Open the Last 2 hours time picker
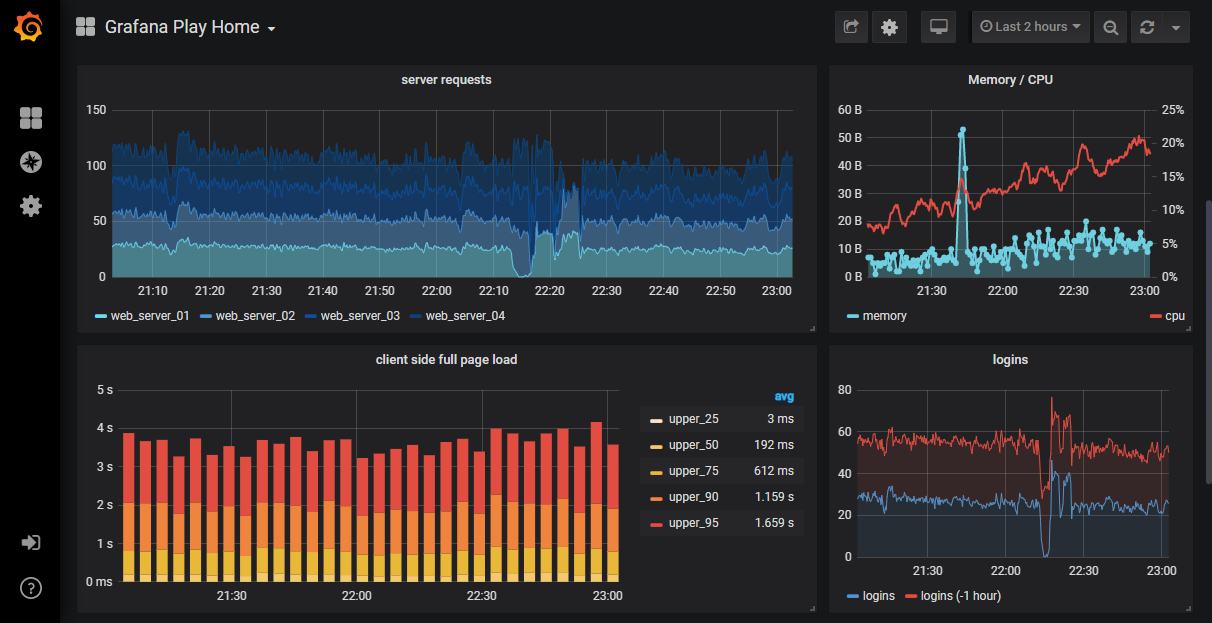This screenshot has width=1212, height=623. point(1030,27)
